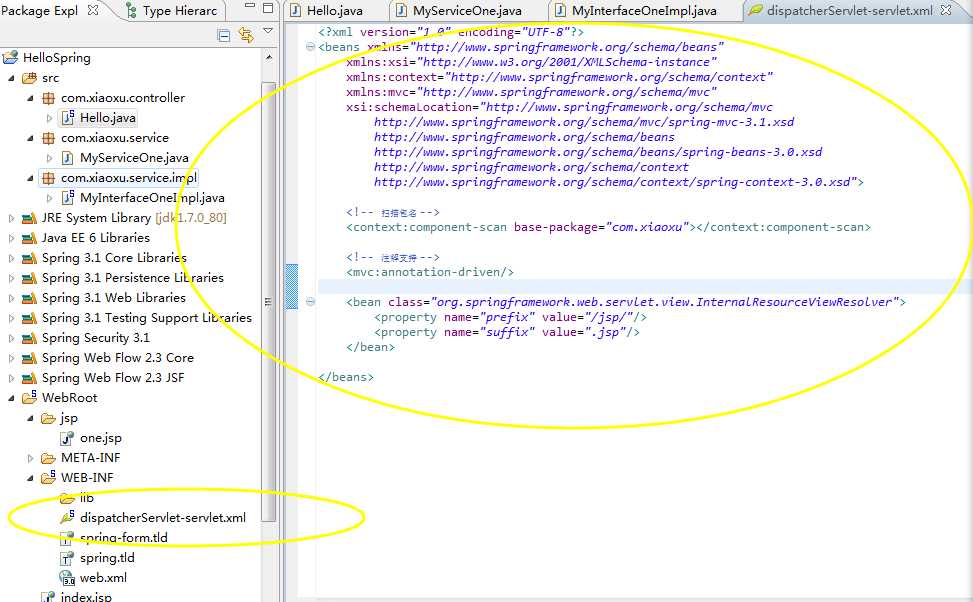The height and width of the screenshot is (602, 973).
Task: Select the spring-form.tld file
Action: (123, 538)
